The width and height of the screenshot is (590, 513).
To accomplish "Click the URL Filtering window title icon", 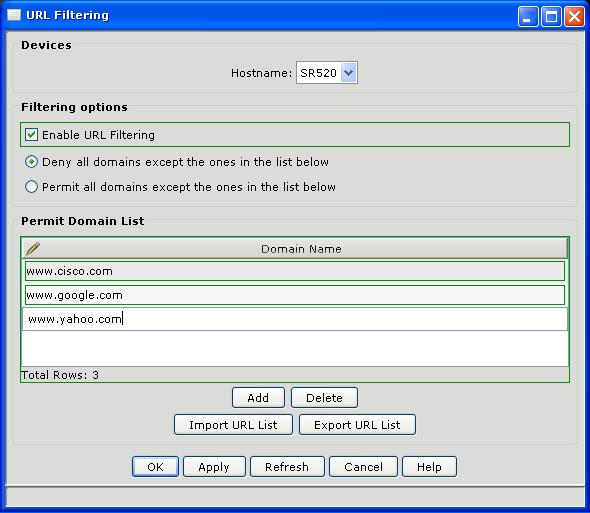I will [x=14, y=15].
